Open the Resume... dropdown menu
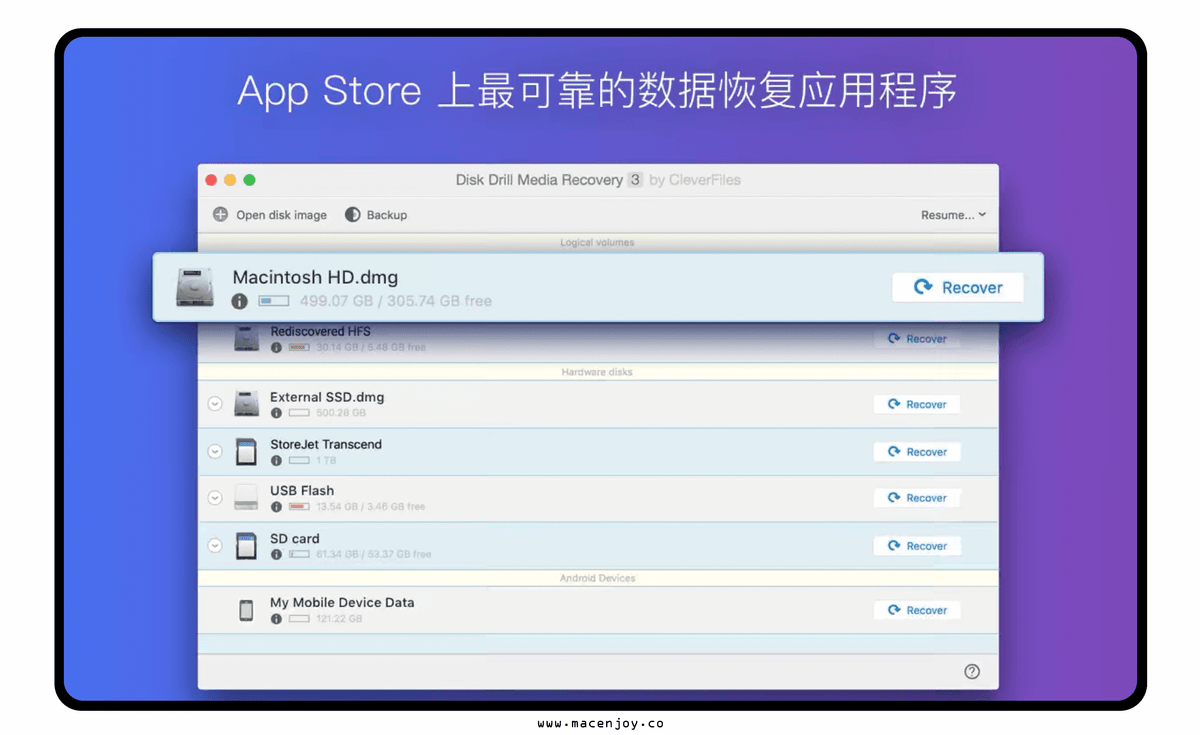This screenshot has height=735, width=1200. 953,215
